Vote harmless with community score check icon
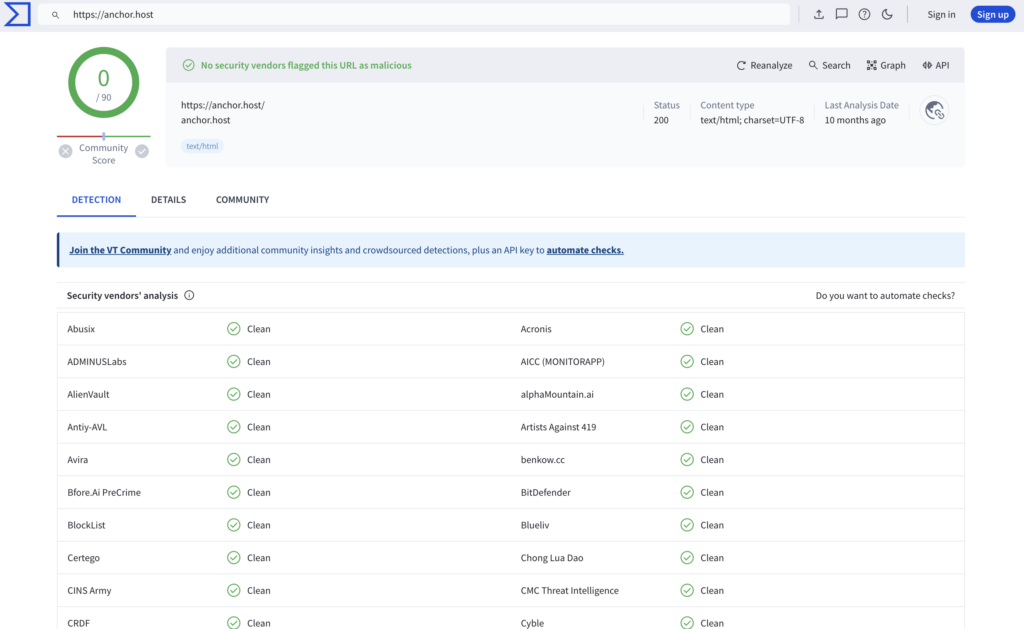This screenshot has width=1024, height=629. tap(142, 151)
